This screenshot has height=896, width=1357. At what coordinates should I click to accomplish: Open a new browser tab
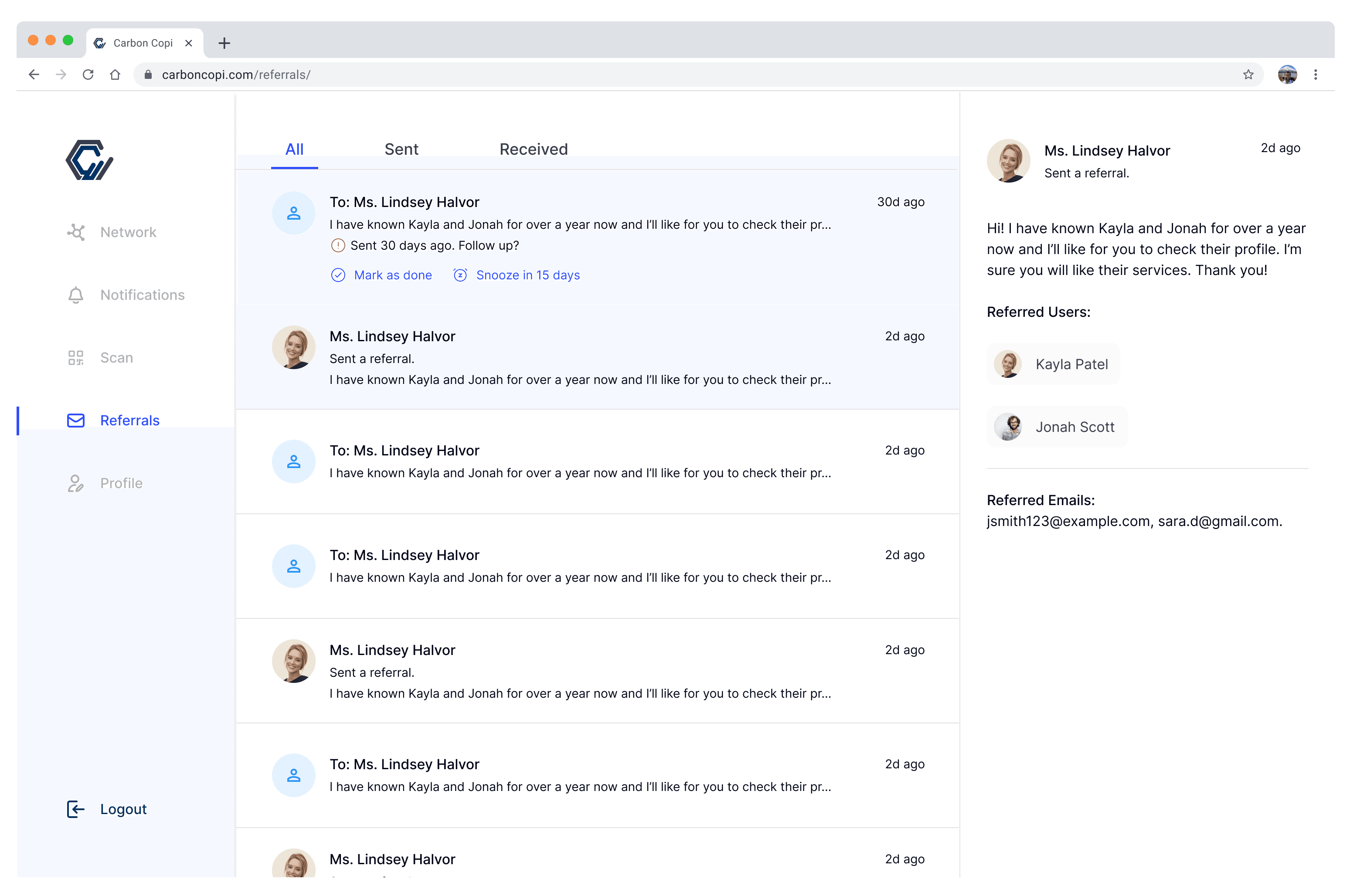click(224, 43)
